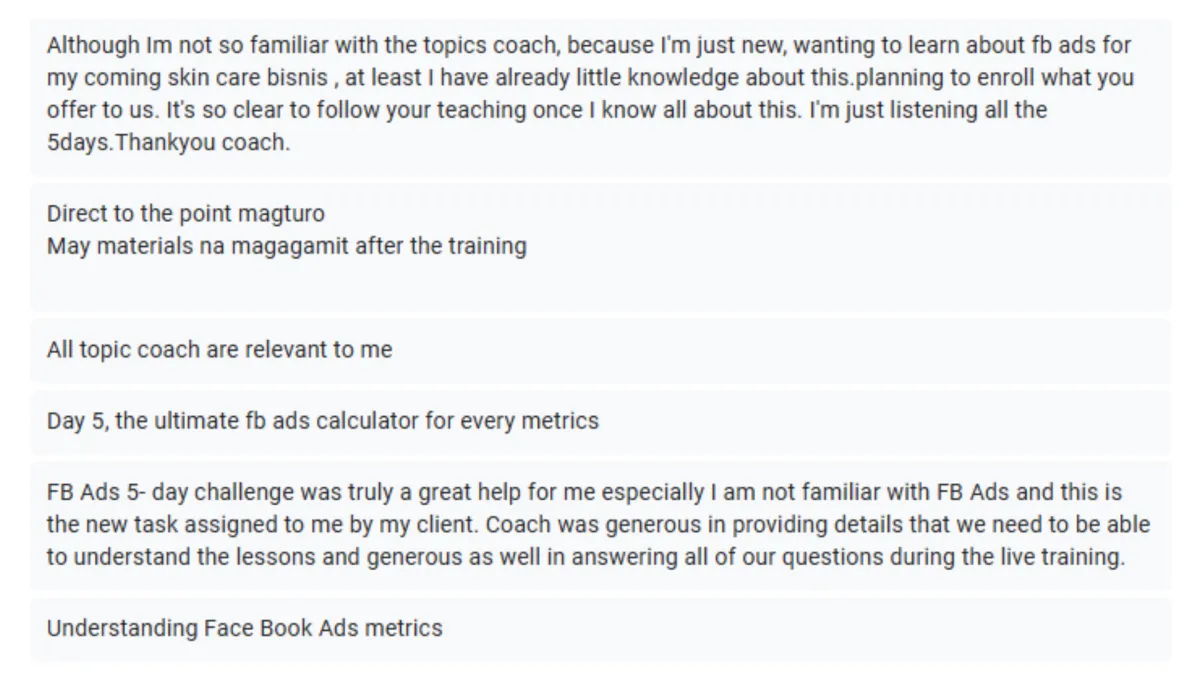Screen dimensions: 1200x675
Task: Click the phrase 'fb ads calculator'
Action: [x=330, y=421]
